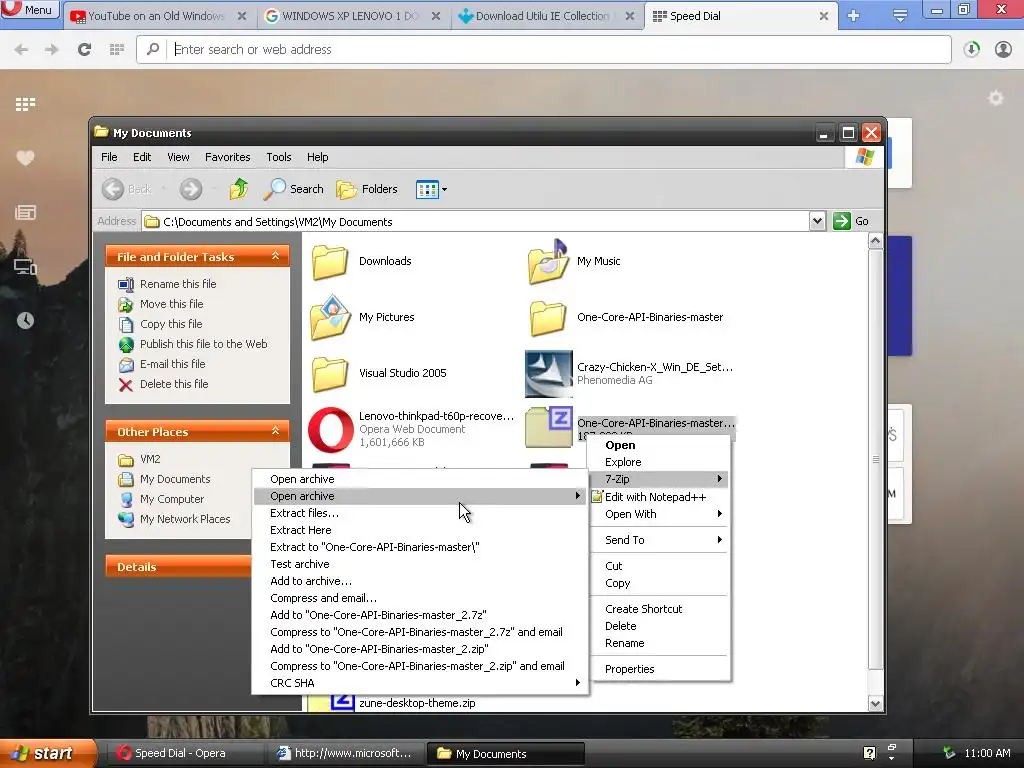Expand the Explorer address dropdown
1024x768 pixels.
pyautogui.click(x=817, y=221)
